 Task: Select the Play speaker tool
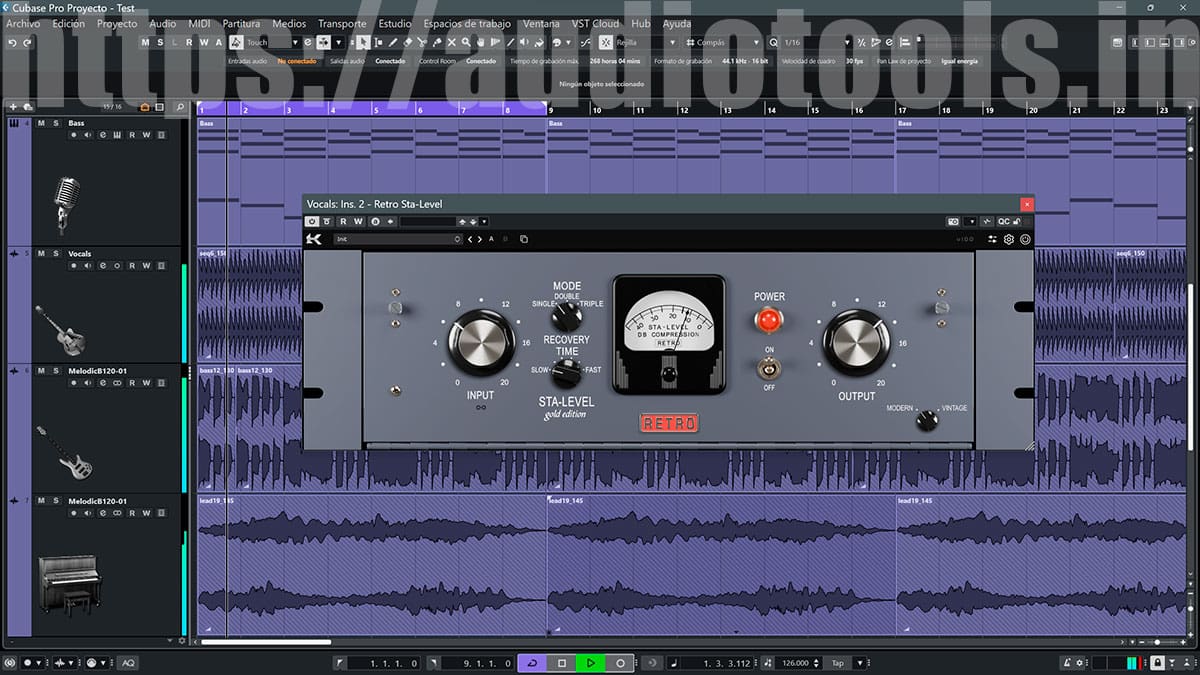pyautogui.click(x=524, y=43)
